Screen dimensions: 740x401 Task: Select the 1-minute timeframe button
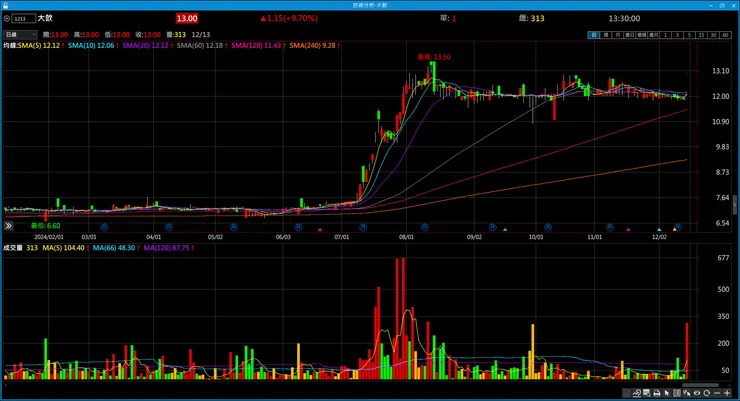tap(665, 35)
